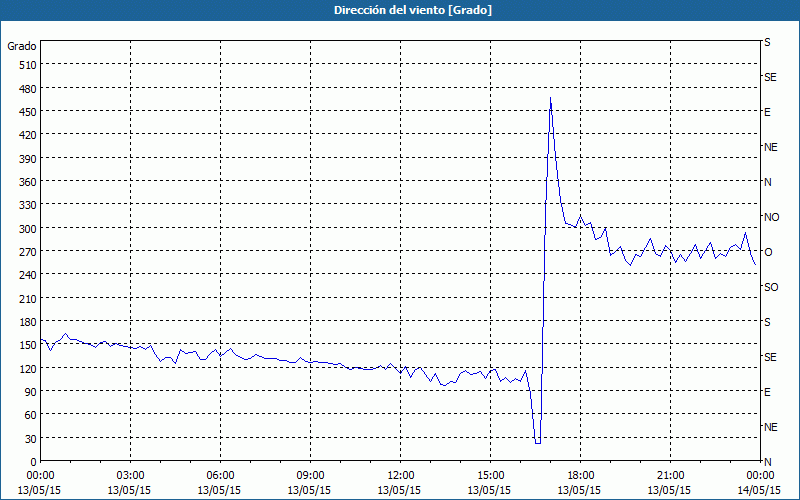Click the 30 degree axis label
Screen dimensions: 800x500
pos(31,439)
